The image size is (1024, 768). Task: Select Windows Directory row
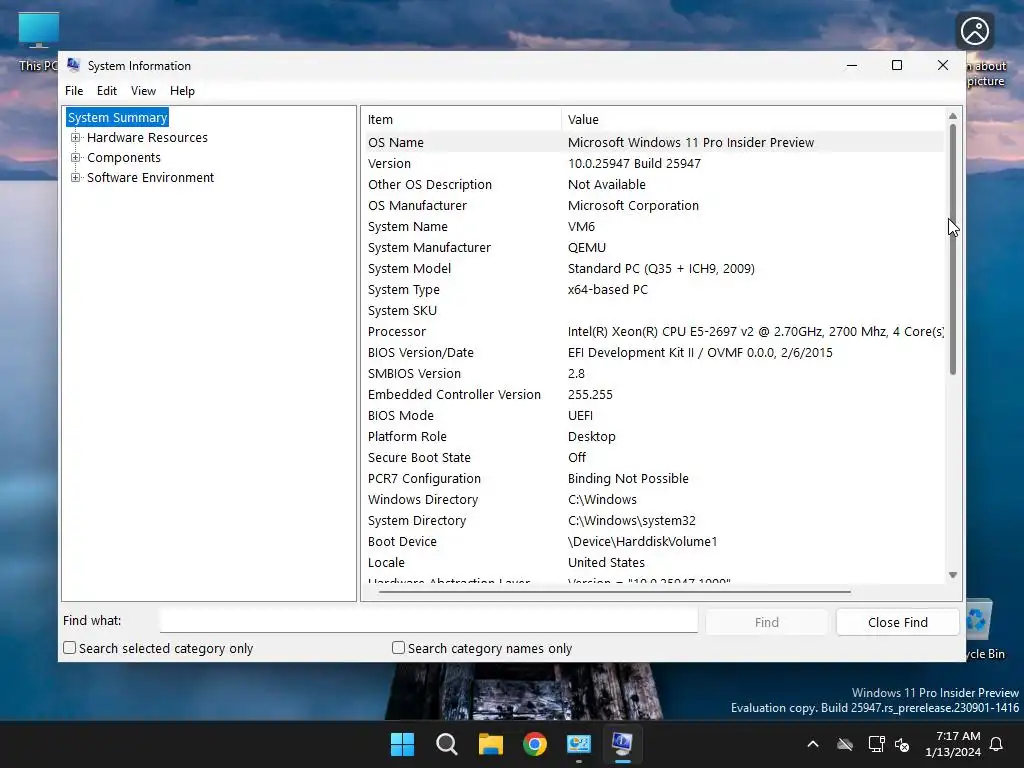click(x=655, y=500)
